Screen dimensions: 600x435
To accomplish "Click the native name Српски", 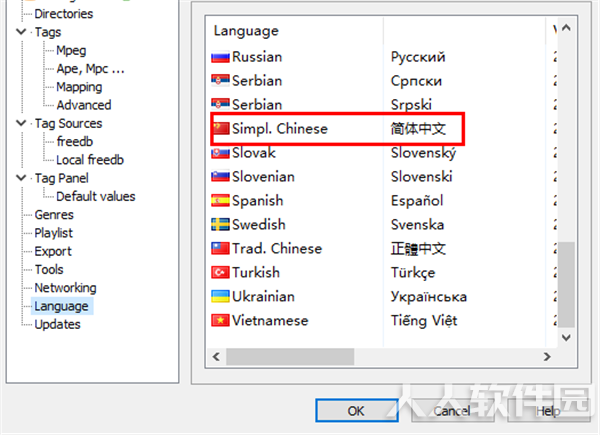I will point(416,81).
